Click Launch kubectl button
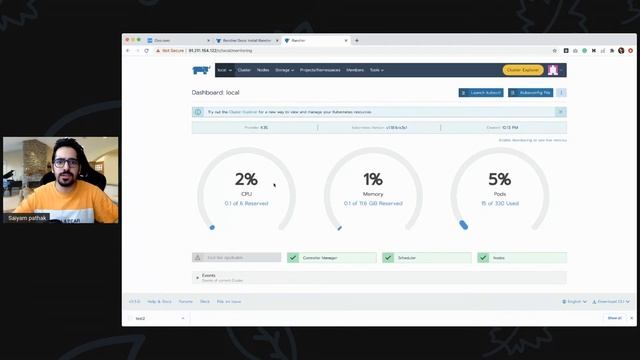Image resolution: width=640 pixels, height=360 pixels. tap(481, 93)
